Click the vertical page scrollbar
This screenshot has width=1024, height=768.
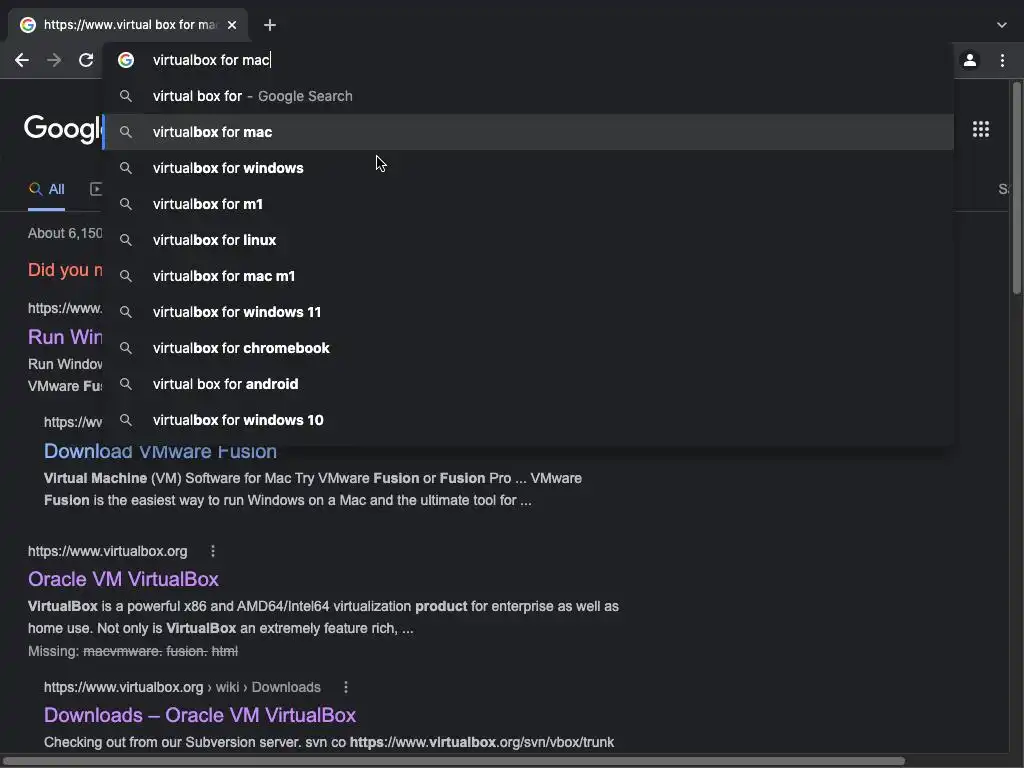pyautogui.click(x=1016, y=188)
